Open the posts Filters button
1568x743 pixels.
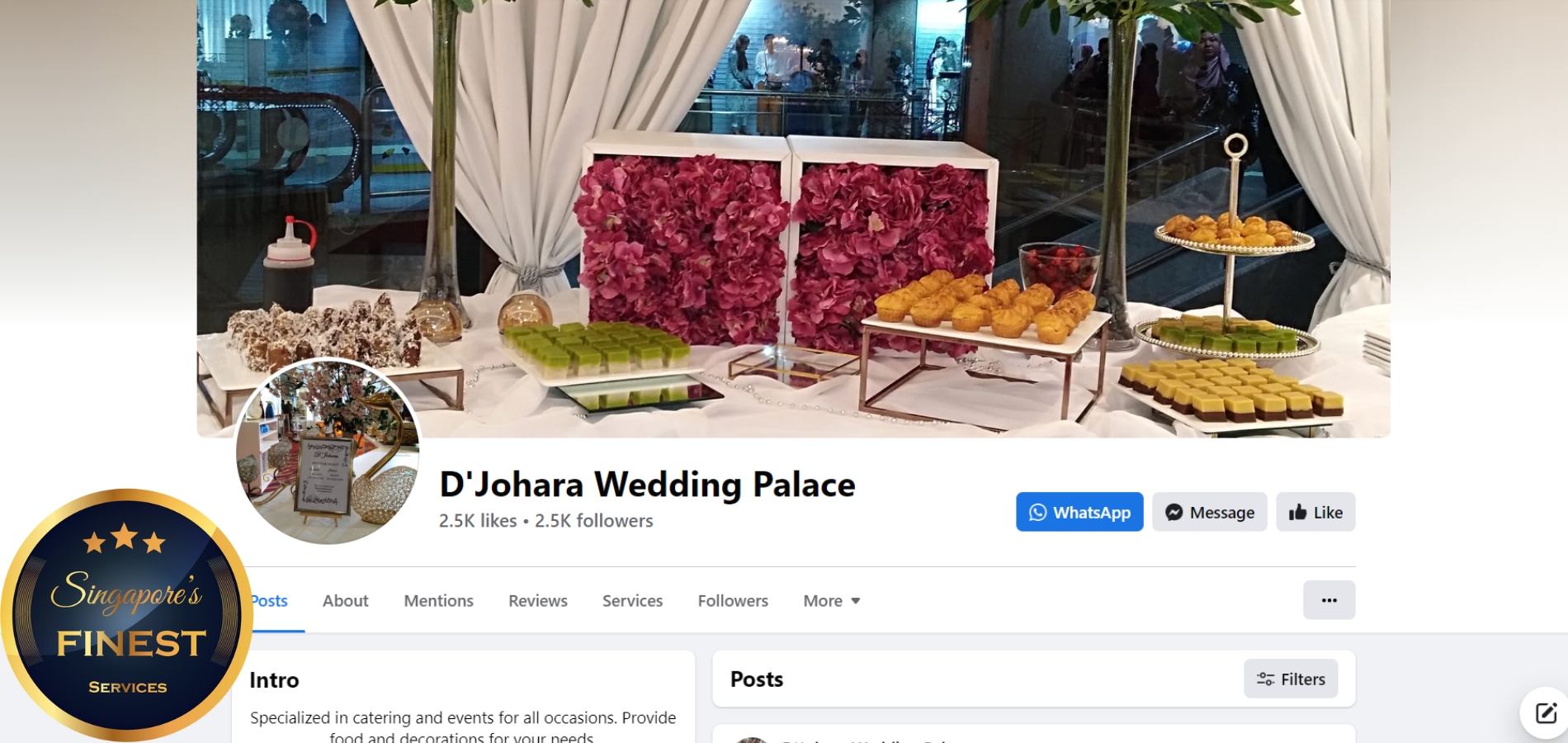click(1291, 679)
